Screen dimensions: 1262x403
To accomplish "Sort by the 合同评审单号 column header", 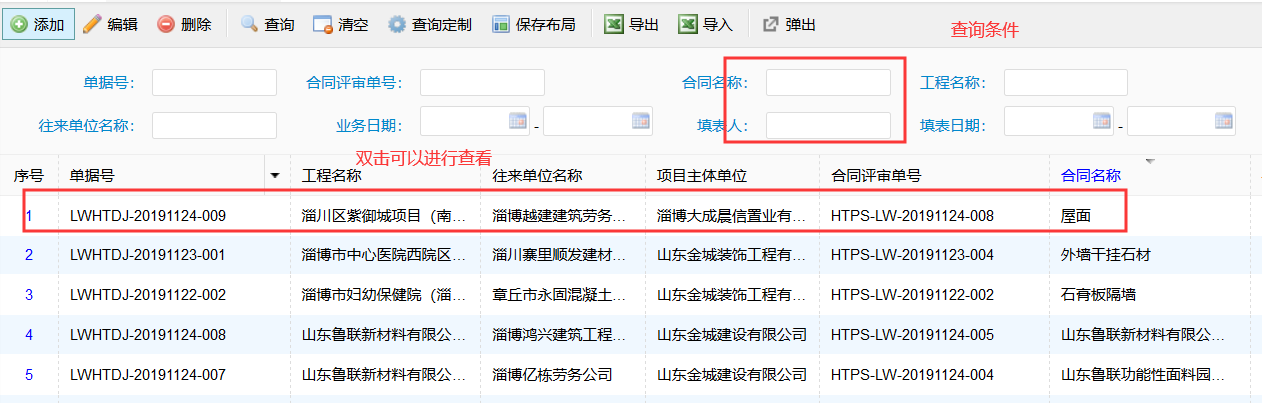I will click(876, 176).
